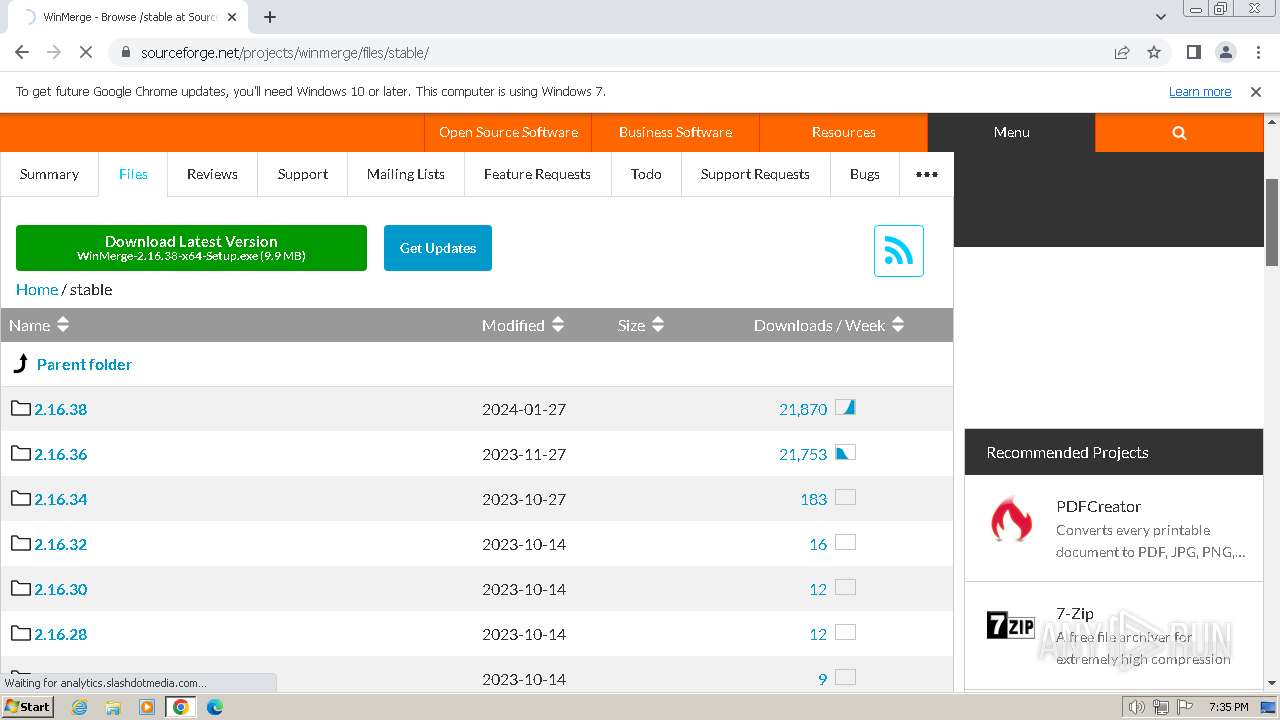
Task: Open the 2.16.38 folder link
Action: click(61, 409)
